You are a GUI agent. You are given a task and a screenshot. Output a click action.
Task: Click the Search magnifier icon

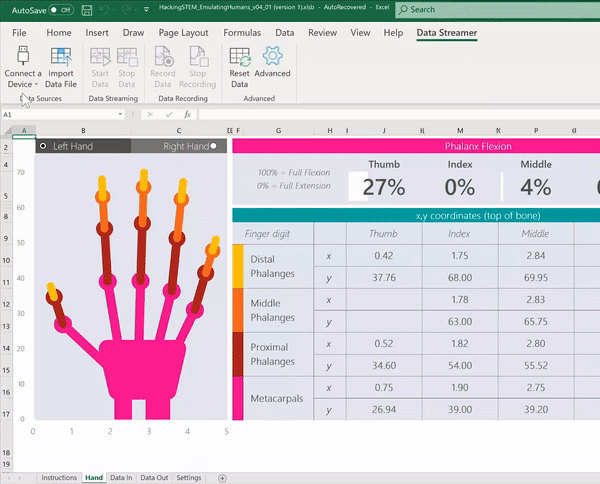coord(403,10)
